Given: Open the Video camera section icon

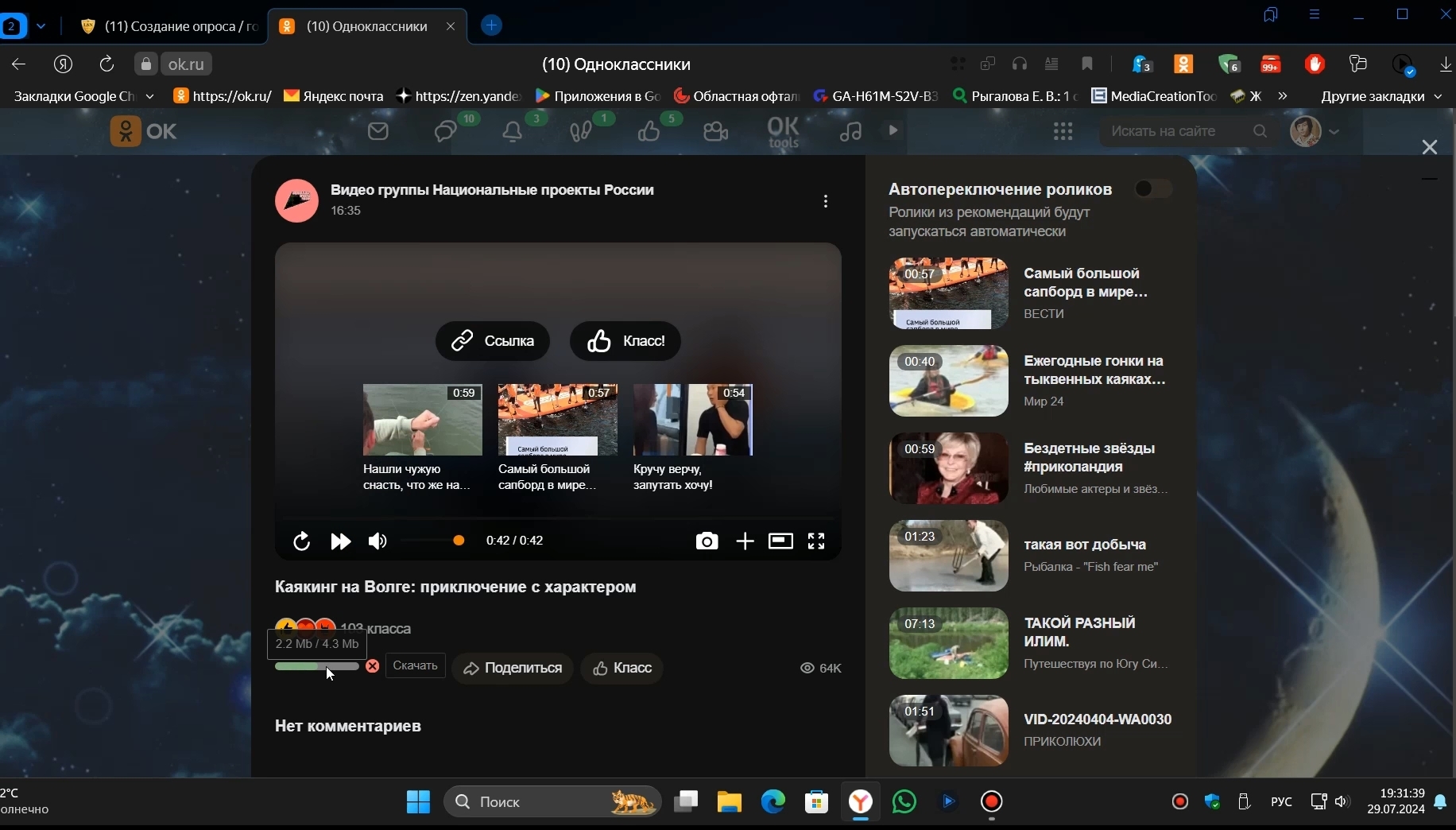Looking at the screenshot, I should point(714,131).
